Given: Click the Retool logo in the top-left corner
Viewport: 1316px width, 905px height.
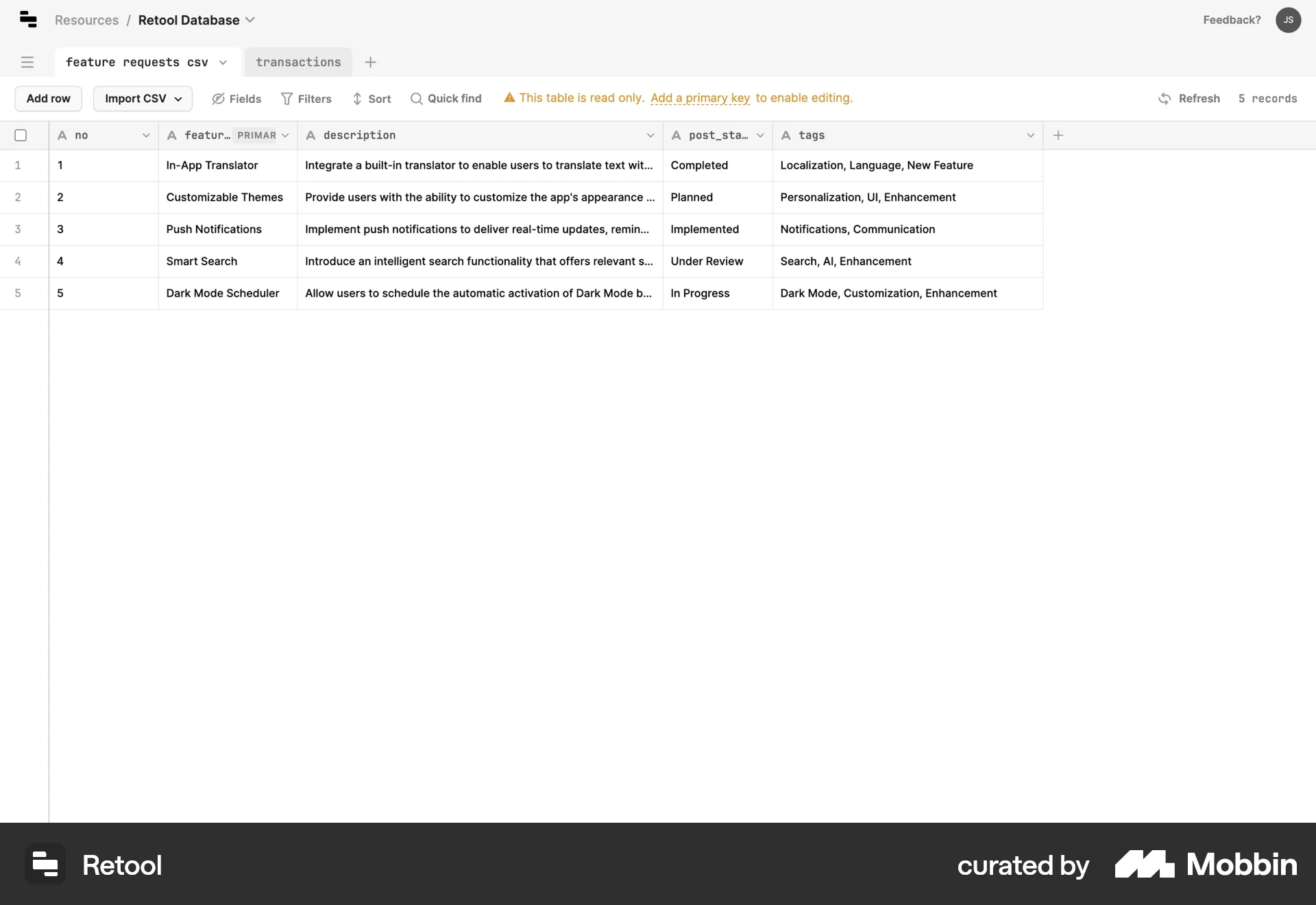Looking at the screenshot, I should [28, 20].
